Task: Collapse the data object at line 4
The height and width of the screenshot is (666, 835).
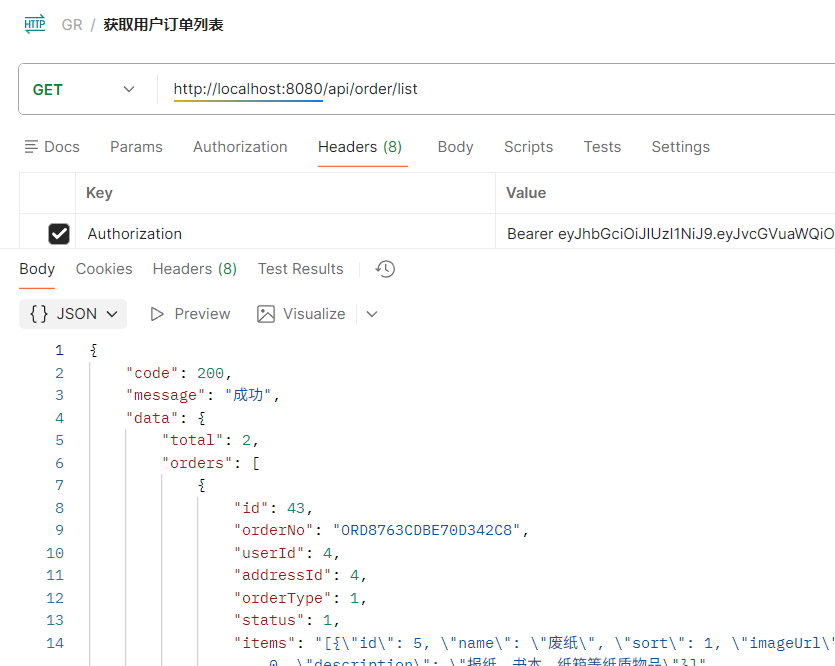Action: click(201, 418)
